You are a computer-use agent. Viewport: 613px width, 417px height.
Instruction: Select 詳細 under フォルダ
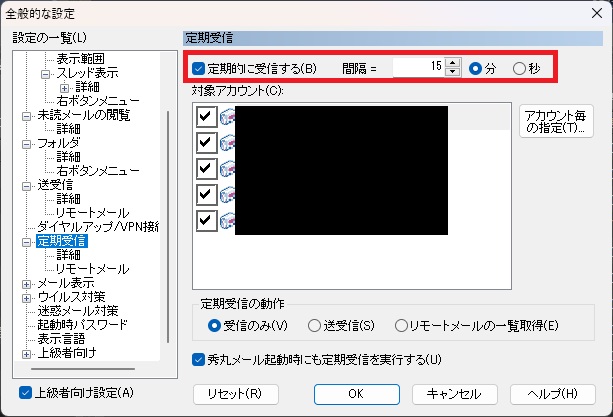tap(68, 157)
